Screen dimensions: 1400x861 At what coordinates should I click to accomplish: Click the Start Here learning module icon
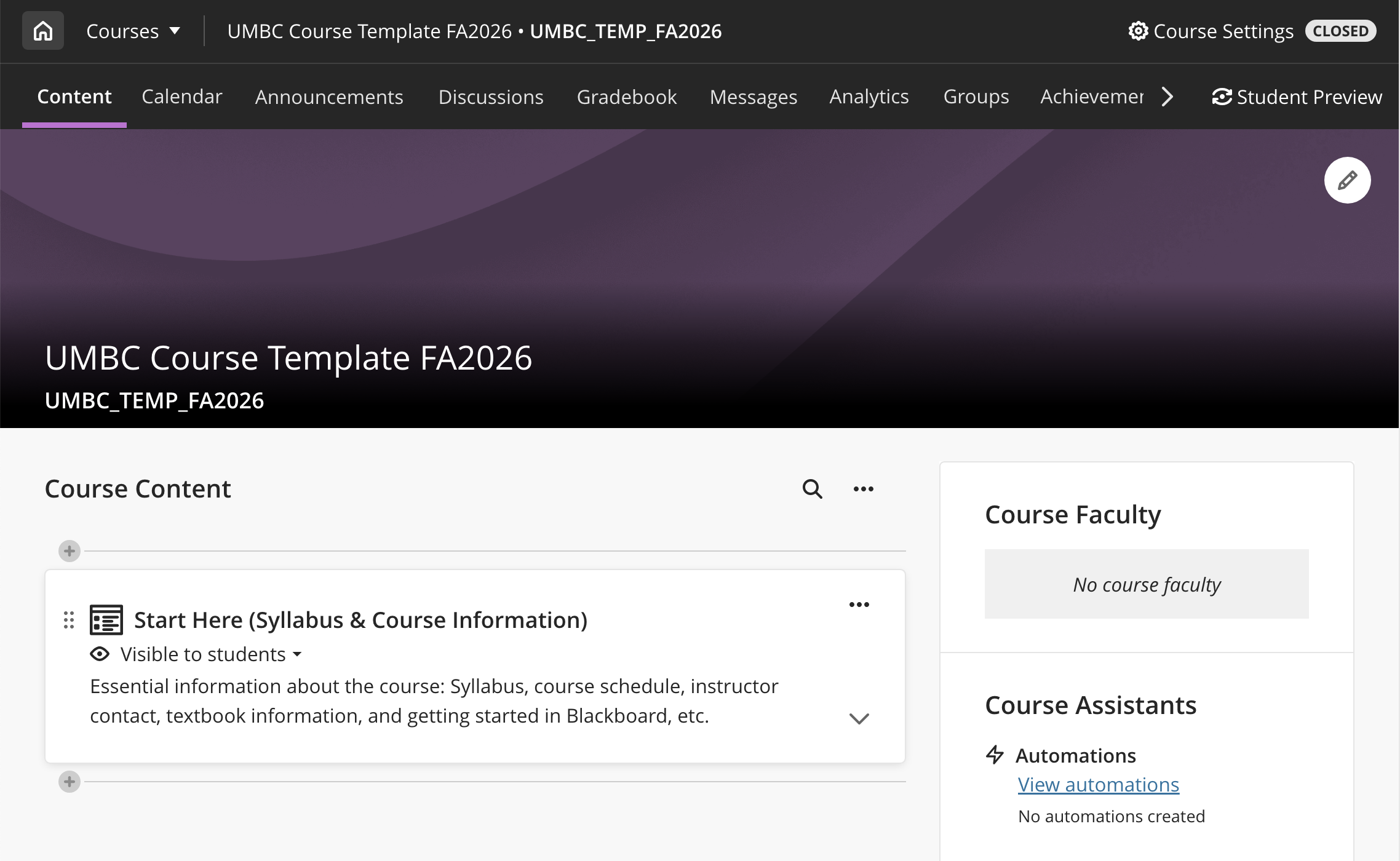click(x=106, y=620)
